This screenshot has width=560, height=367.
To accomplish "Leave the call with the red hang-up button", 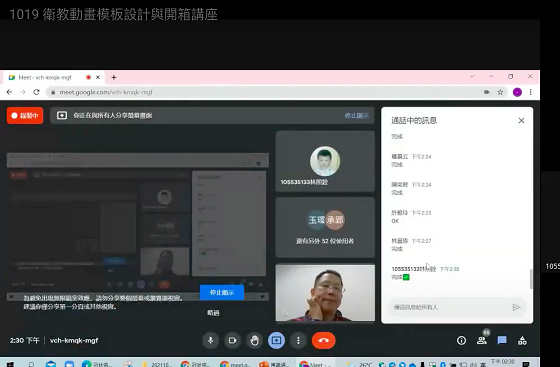I will click(324, 340).
